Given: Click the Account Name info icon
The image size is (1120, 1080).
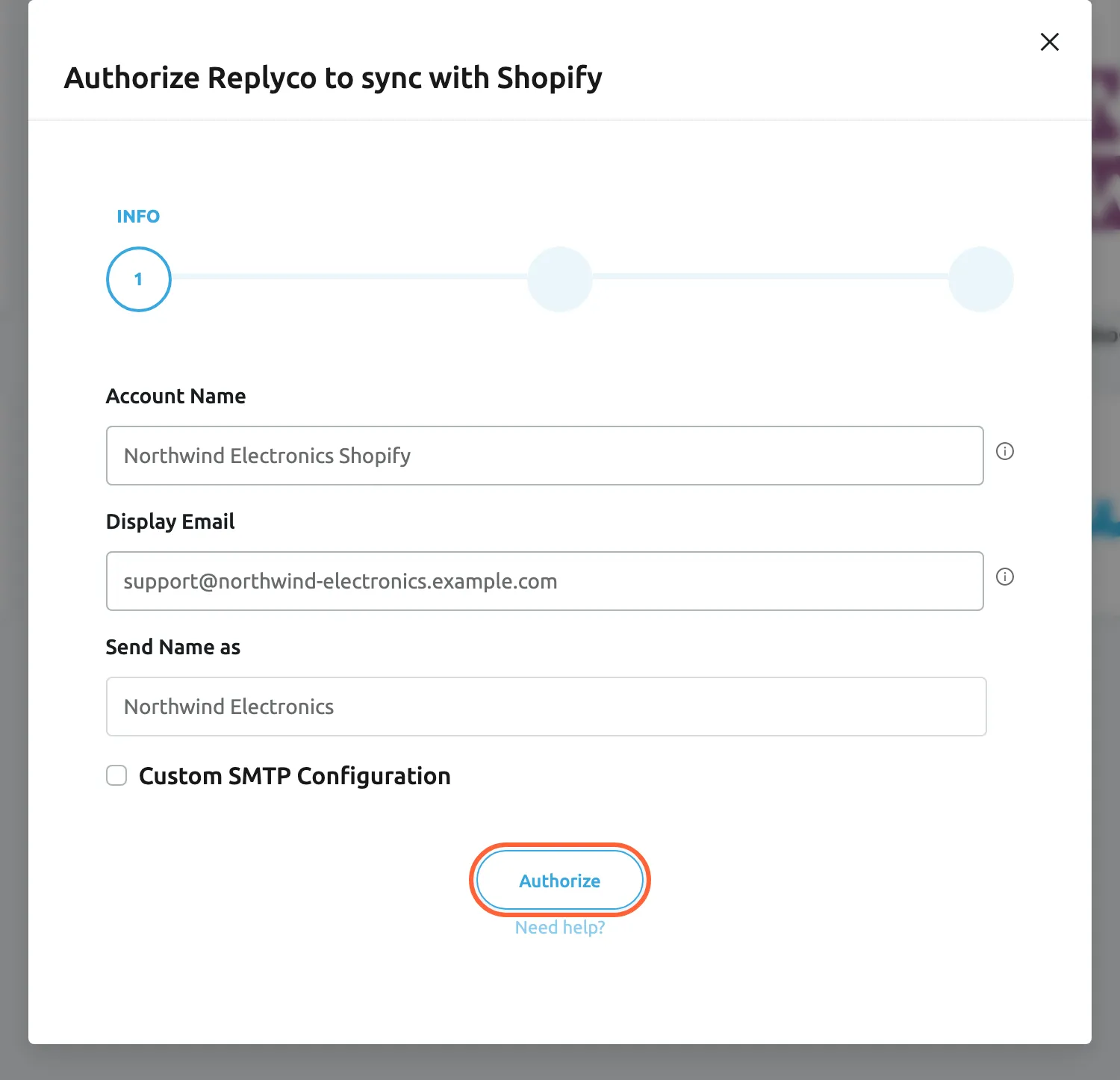Looking at the screenshot, I should pyautogui.click(x=1005, y=451).
